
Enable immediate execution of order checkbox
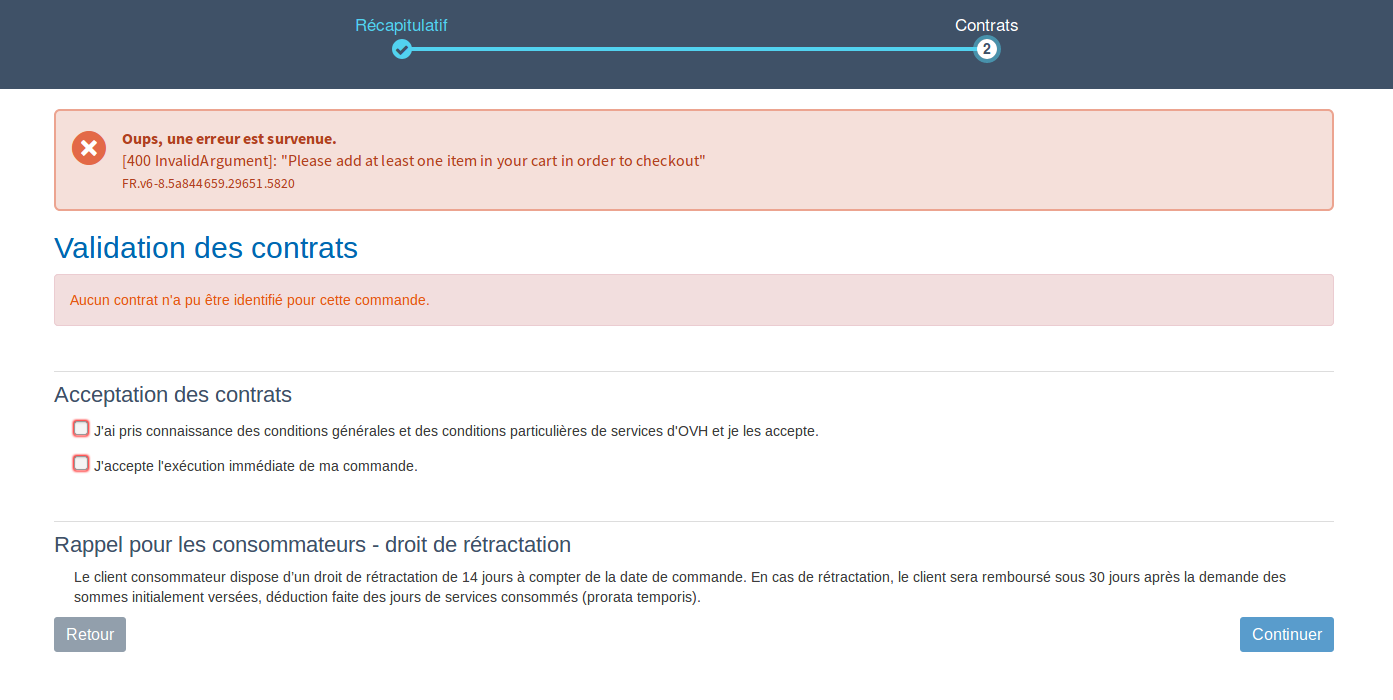[x=81, y=464]
